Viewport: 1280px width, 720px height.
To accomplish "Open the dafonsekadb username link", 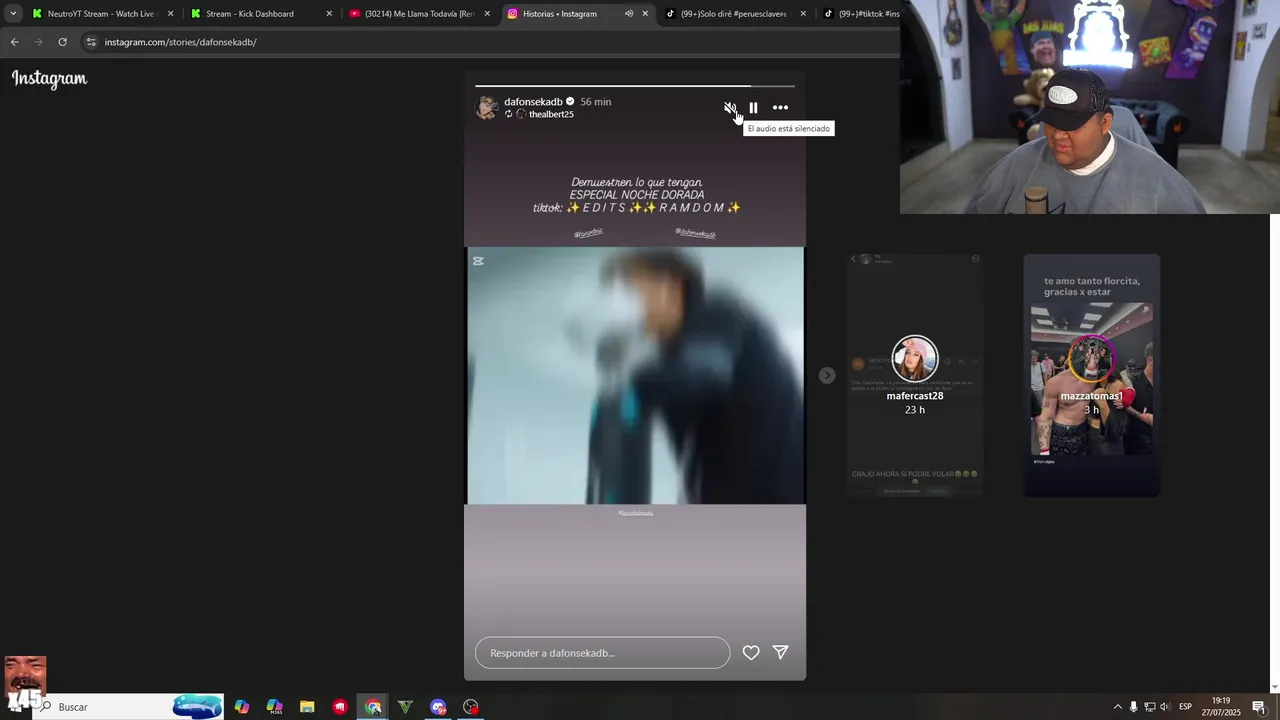I will tap(534, 102).
